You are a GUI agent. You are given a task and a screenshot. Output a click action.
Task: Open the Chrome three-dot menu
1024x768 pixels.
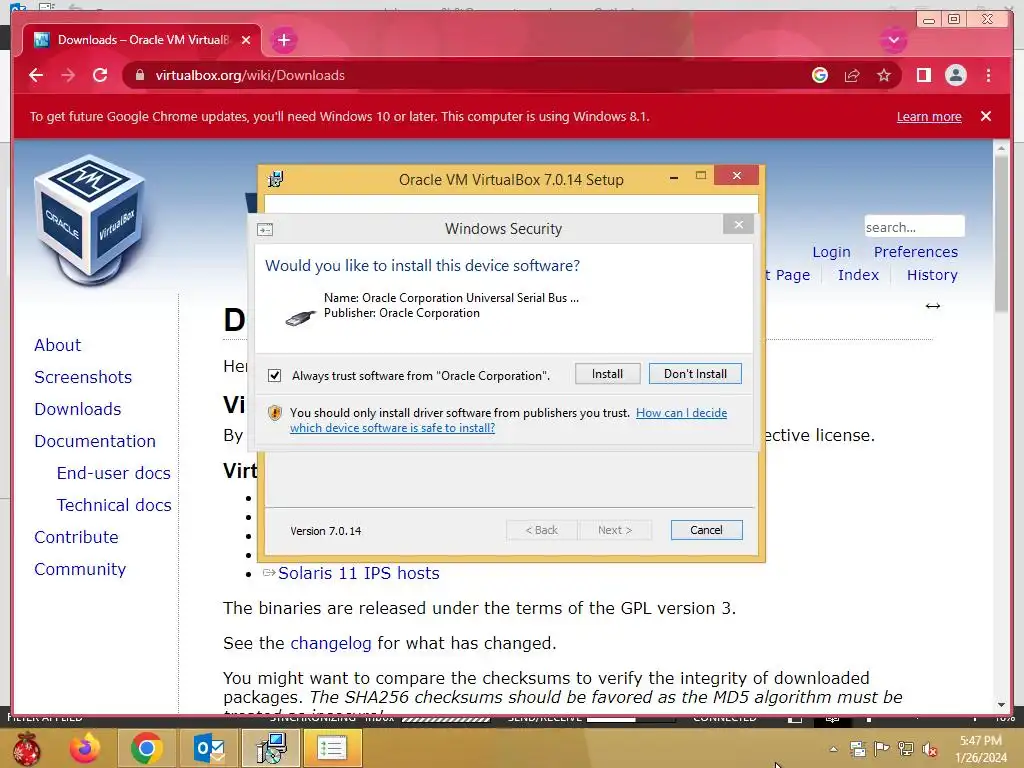[988, 75]
